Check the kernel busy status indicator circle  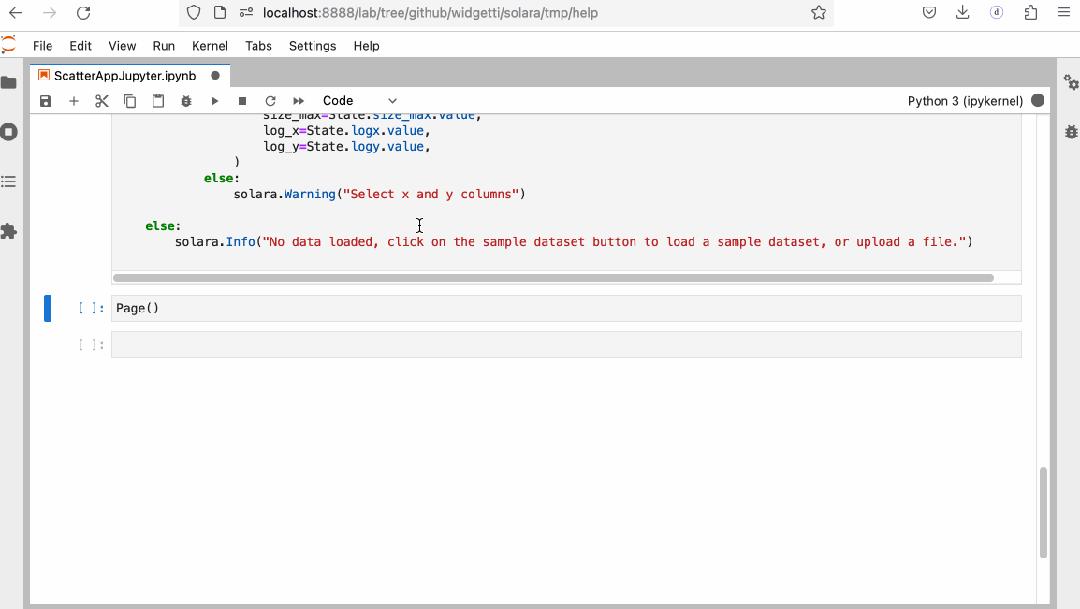pos(1037,100)
